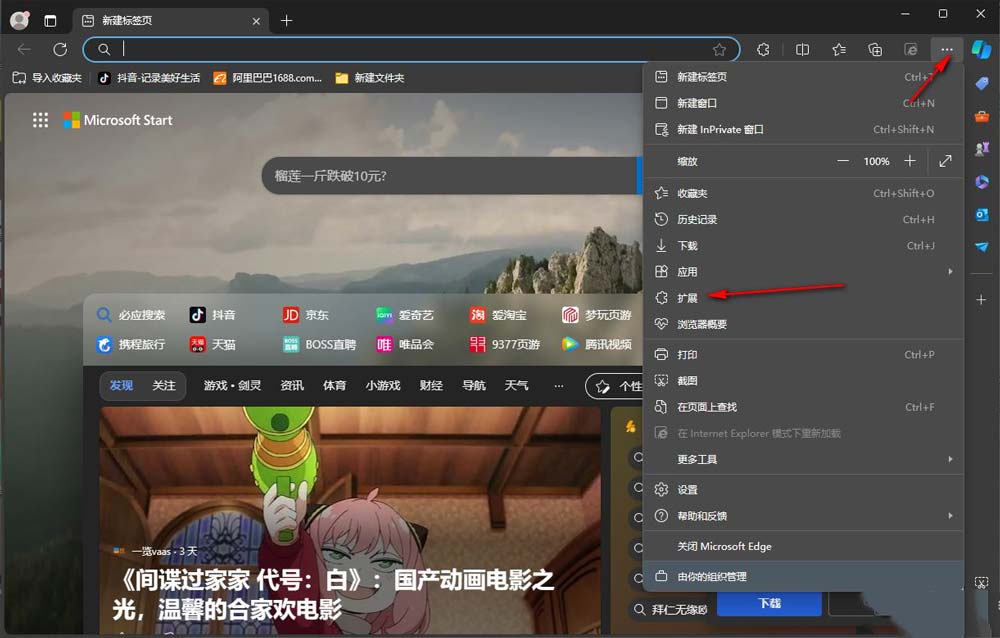1000x638 pixels.
Task: Open the 腾讯视频 quick link
Action: coord(597,345)
